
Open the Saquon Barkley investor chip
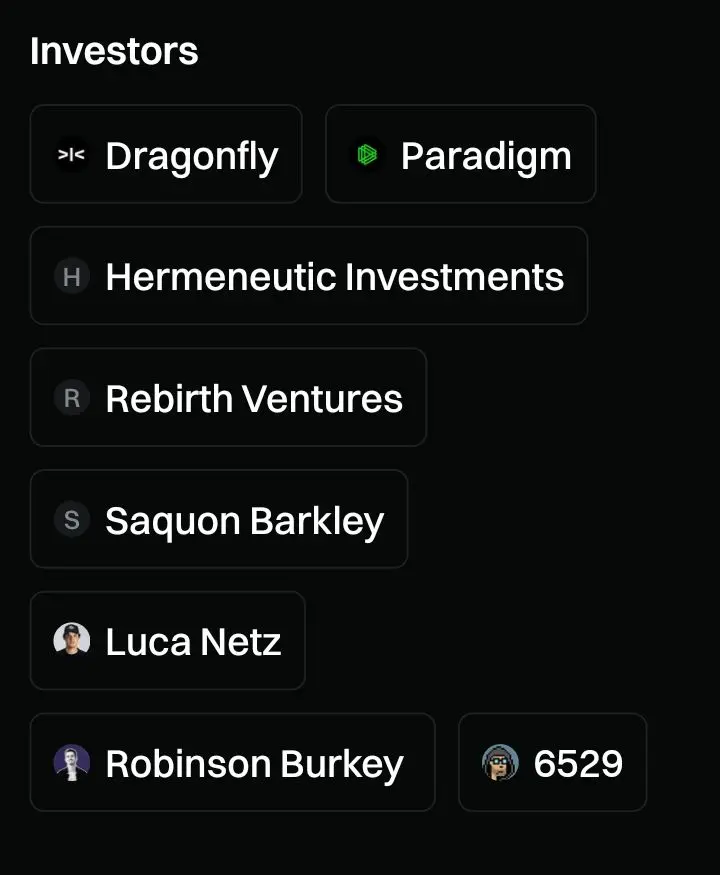[219, 520]
